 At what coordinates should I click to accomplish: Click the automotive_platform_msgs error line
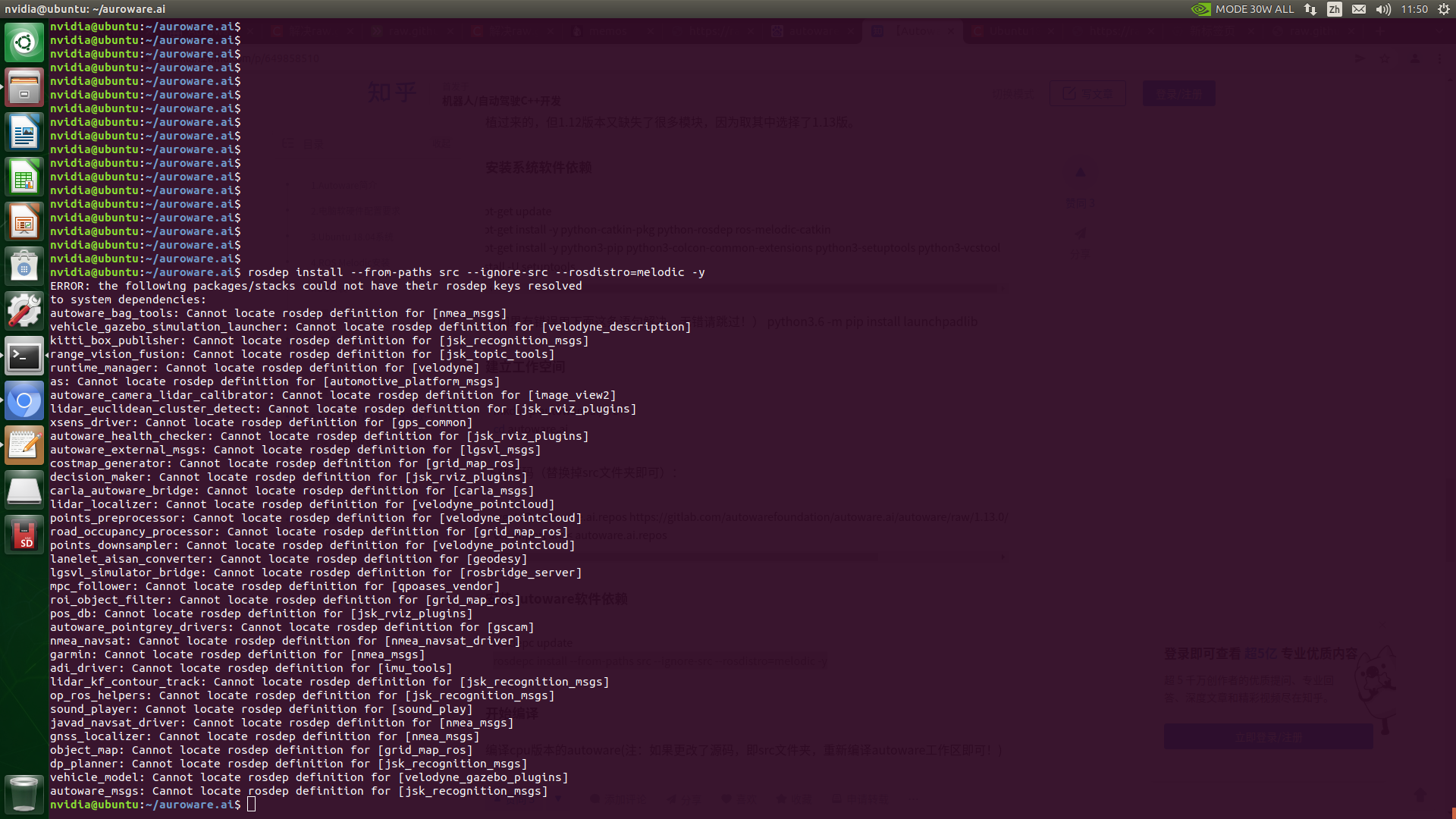275,381
